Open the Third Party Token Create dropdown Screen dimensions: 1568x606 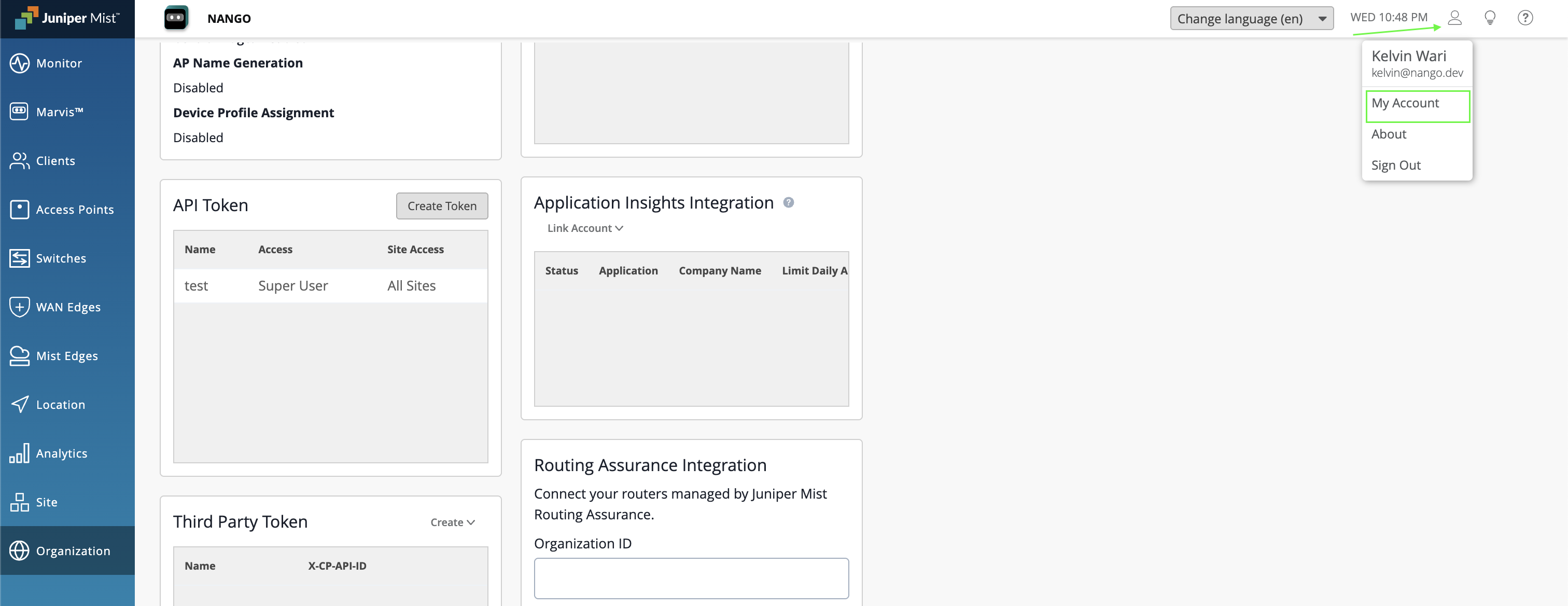tap(452, 522)
